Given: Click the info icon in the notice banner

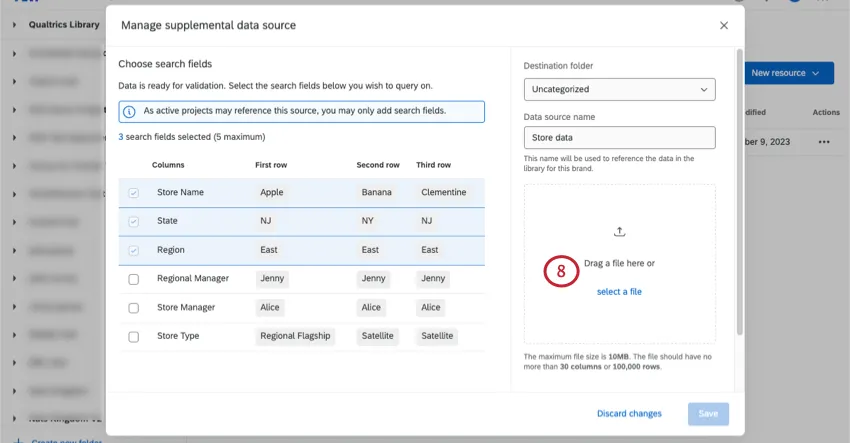Looking at the screenshot, I should click(x=130, y=111).
